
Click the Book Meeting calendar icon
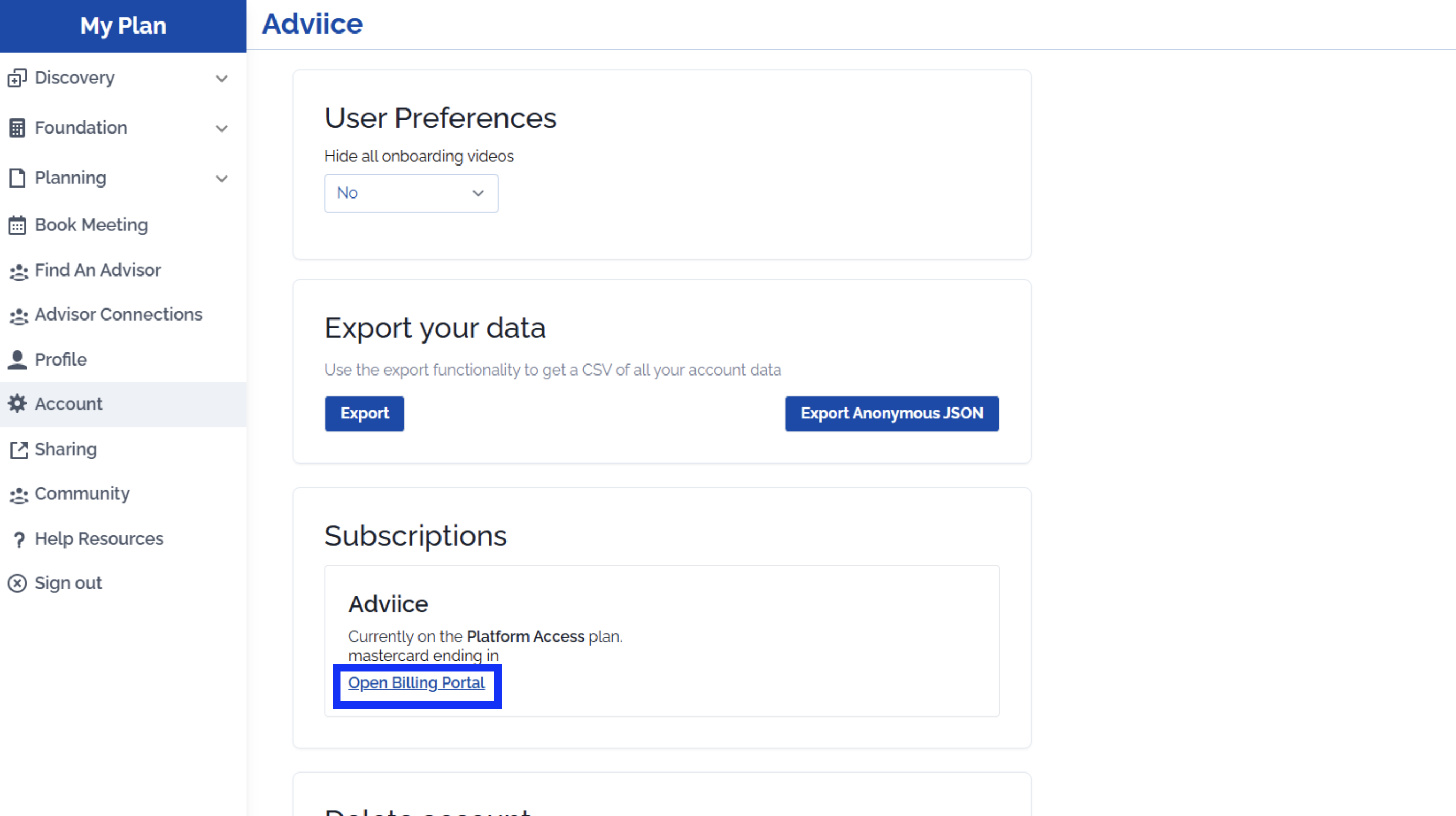coord(17,225)
